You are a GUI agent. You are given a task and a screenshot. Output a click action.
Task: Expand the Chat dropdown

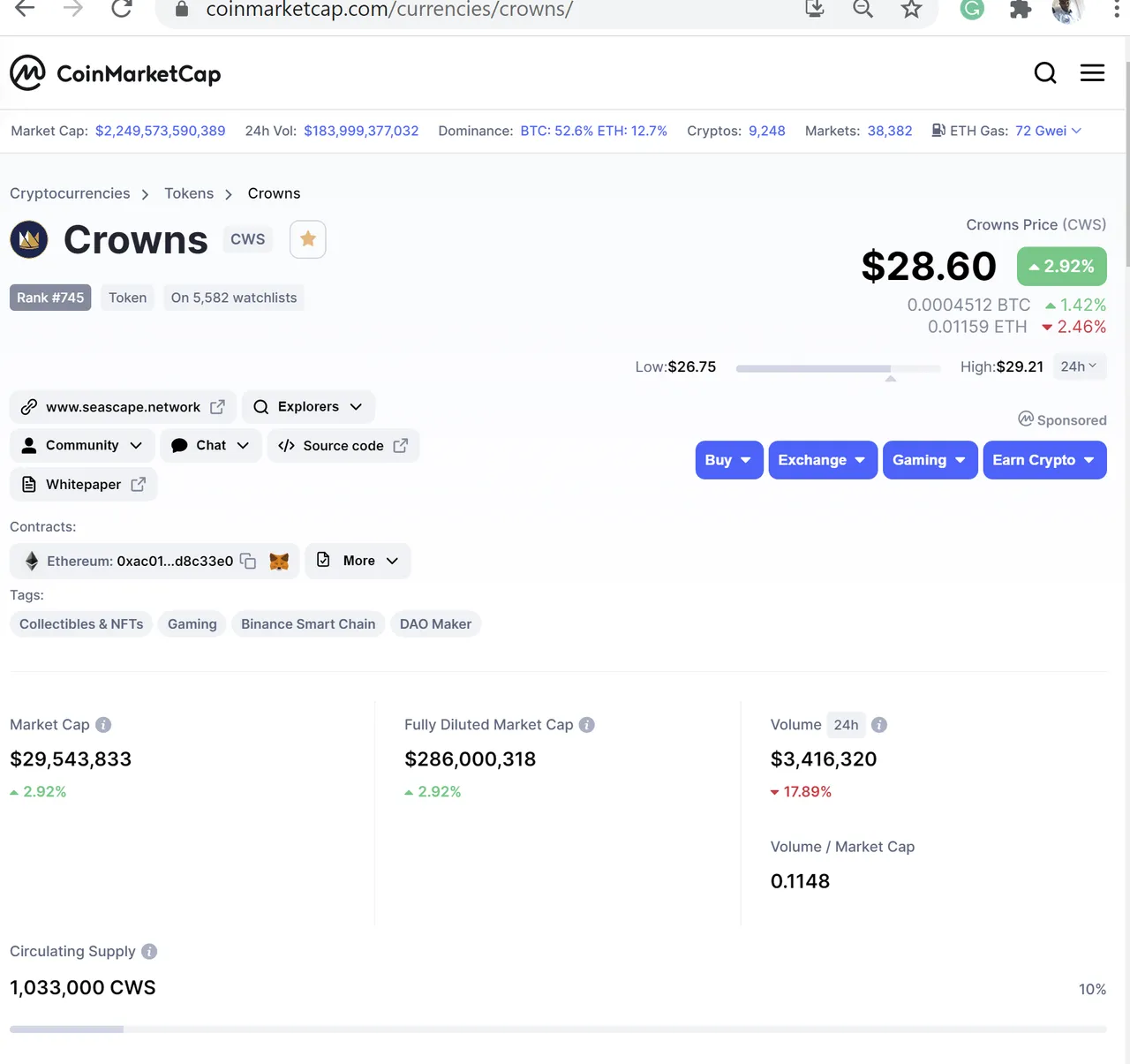(210, 446)
